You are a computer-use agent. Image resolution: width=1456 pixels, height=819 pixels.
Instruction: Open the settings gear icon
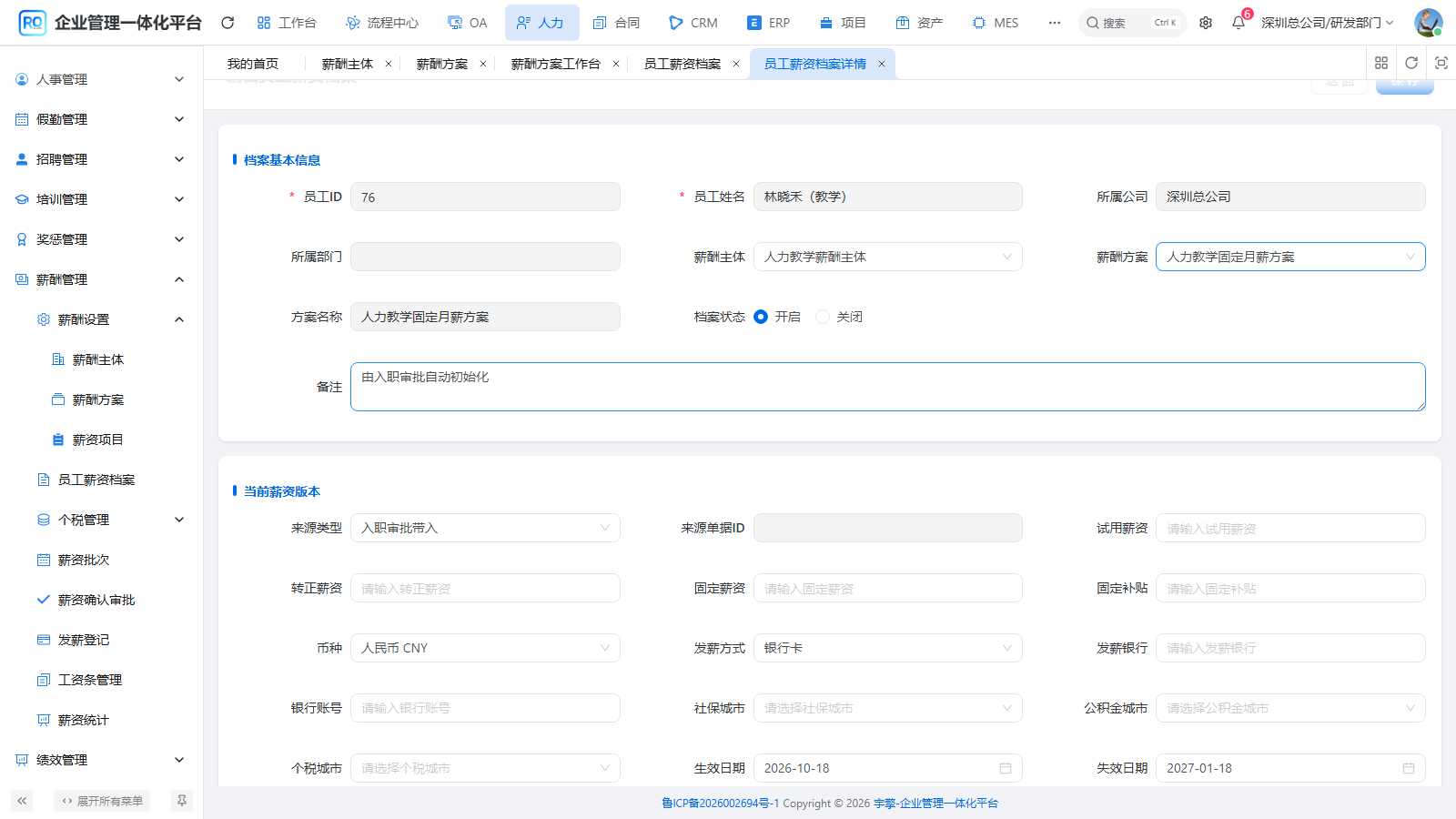click(1206, 23)
